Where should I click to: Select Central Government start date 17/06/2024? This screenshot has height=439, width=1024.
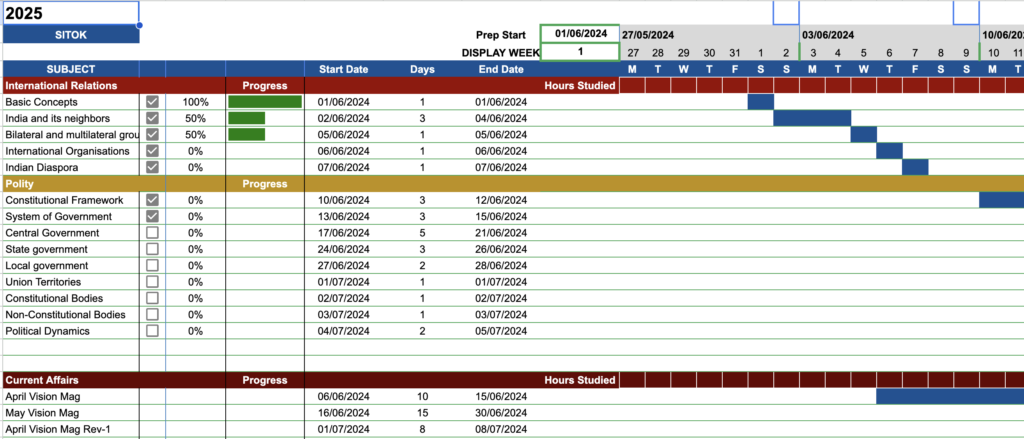344,233
